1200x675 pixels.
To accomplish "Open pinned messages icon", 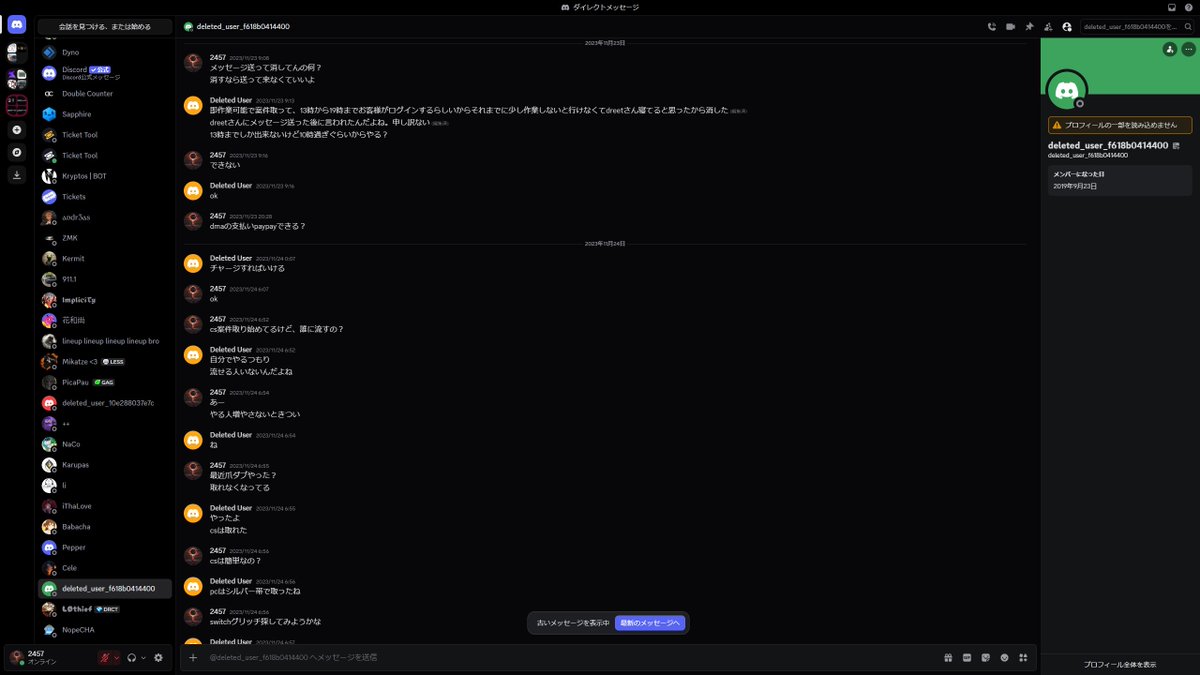I will coord(1029,27).
